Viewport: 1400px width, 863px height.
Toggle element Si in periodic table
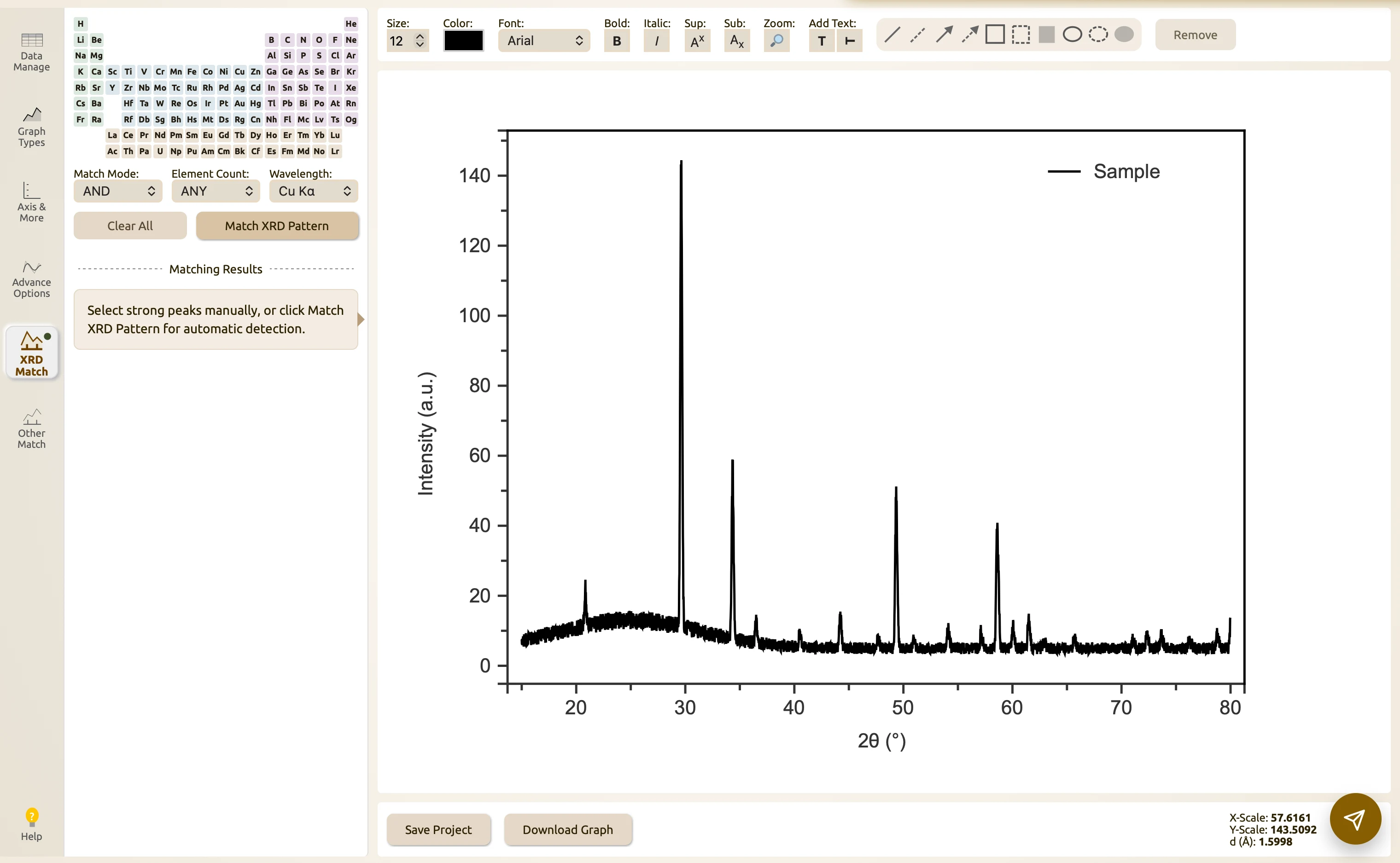click(x=287, y=56)
